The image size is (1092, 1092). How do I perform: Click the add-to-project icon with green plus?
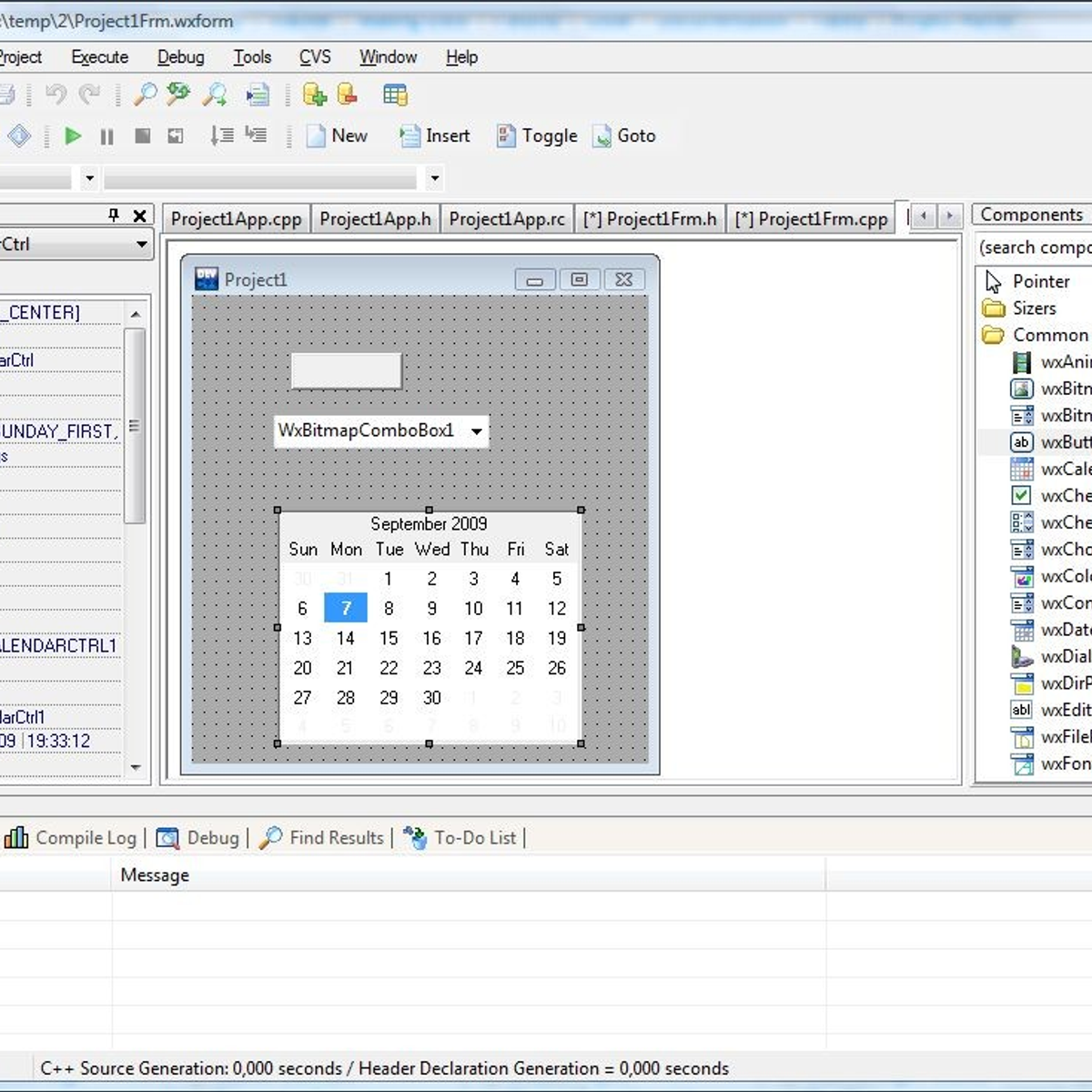(315, 95)
